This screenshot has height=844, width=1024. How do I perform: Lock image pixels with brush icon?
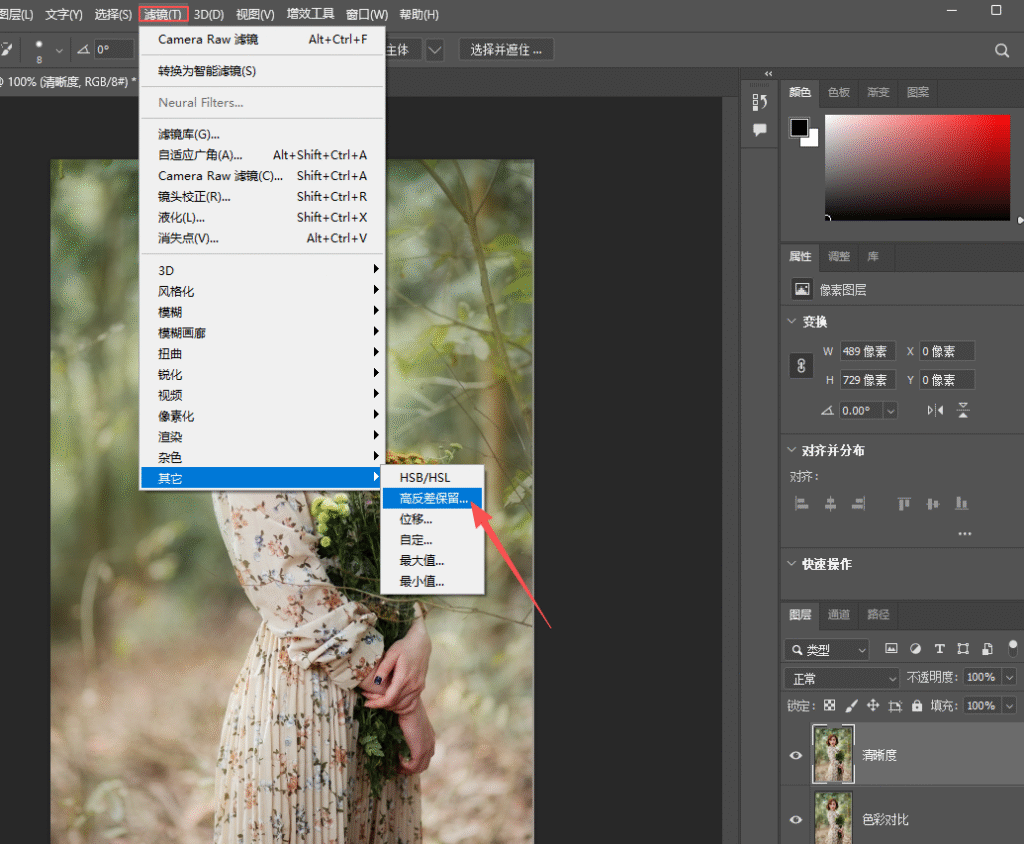(852, 706)
